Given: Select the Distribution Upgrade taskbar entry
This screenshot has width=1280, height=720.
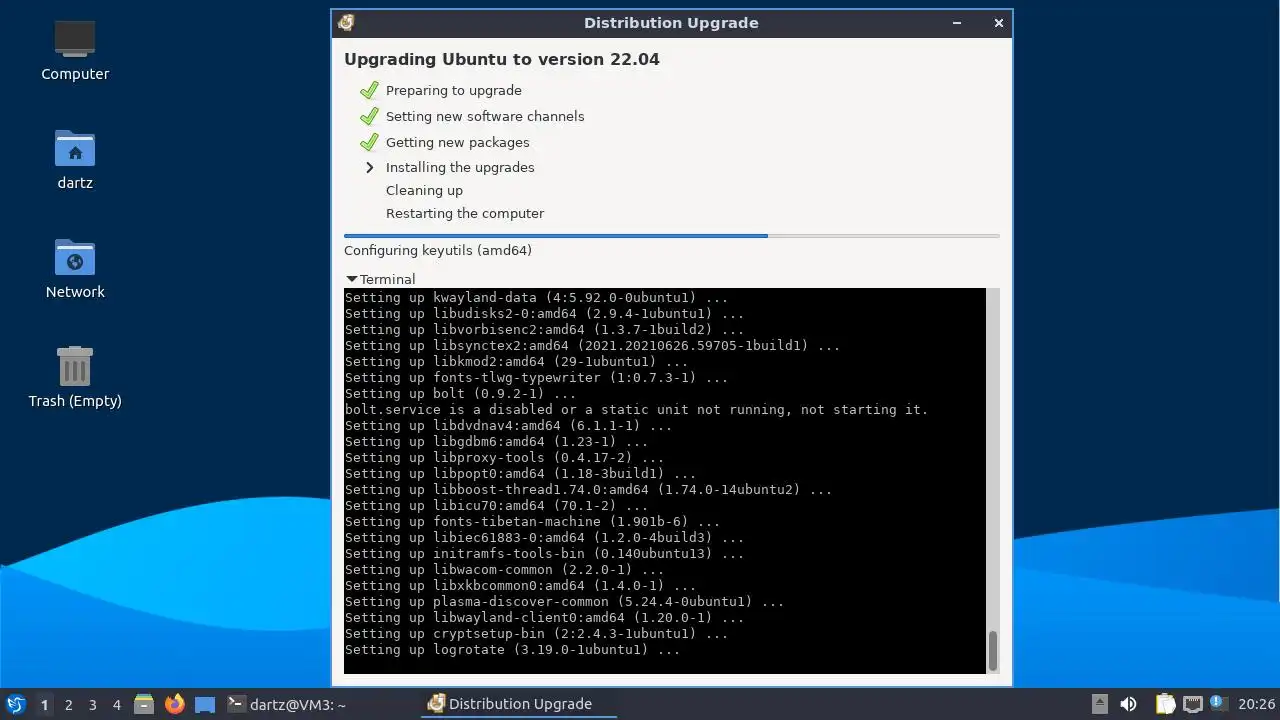Looking at the screenshot, I should tap(520, 704).
